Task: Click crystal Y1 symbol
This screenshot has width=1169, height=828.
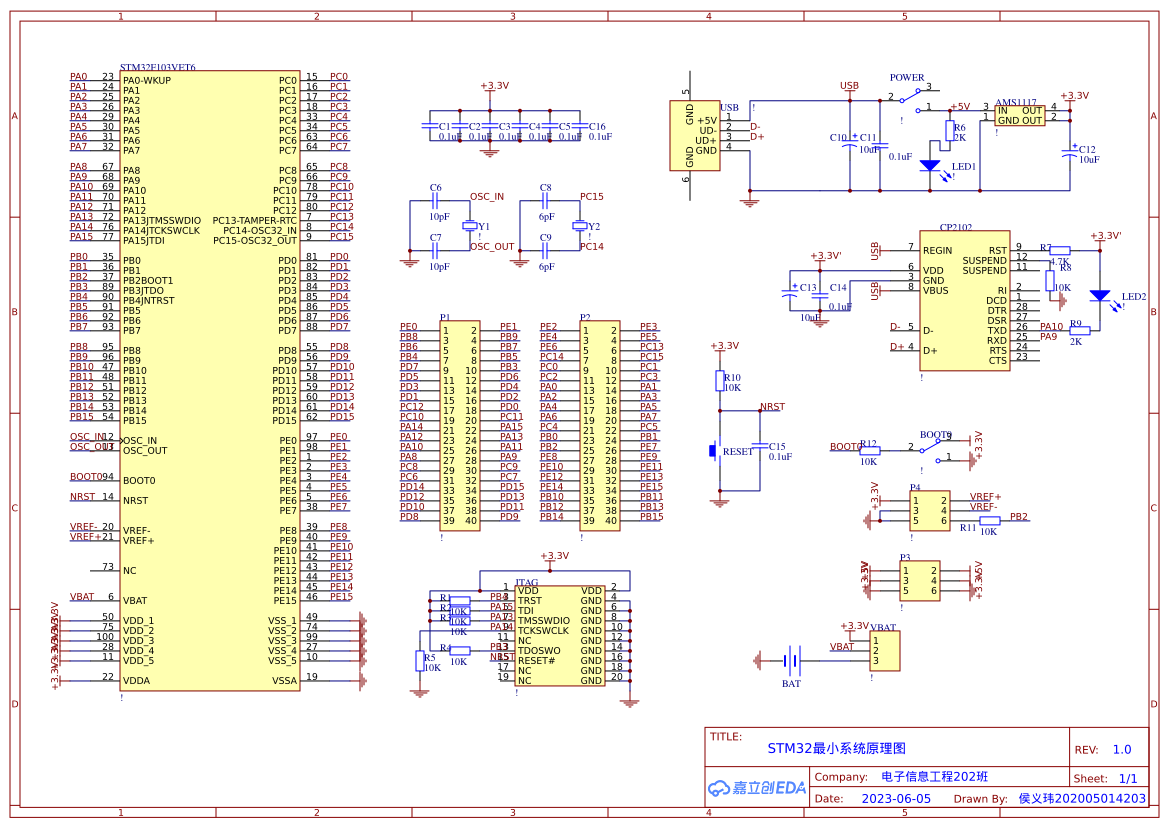Action: 470,225
